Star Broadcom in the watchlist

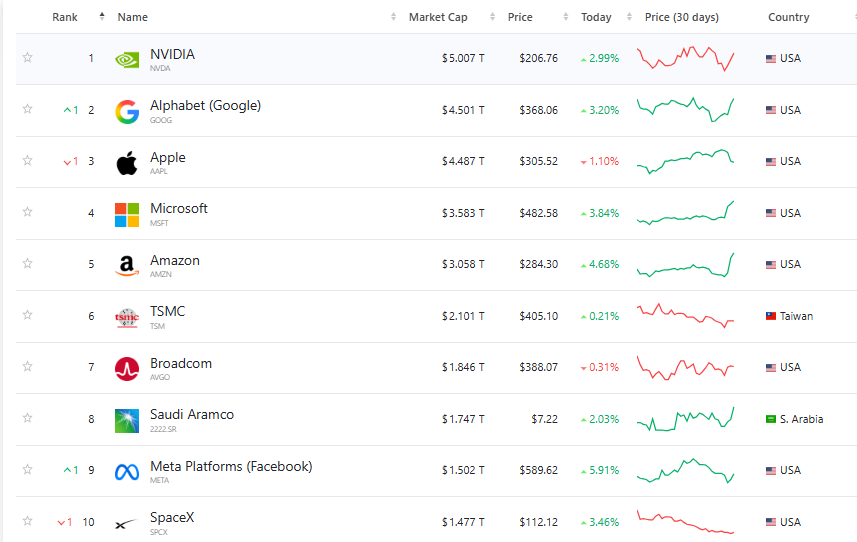27,366
